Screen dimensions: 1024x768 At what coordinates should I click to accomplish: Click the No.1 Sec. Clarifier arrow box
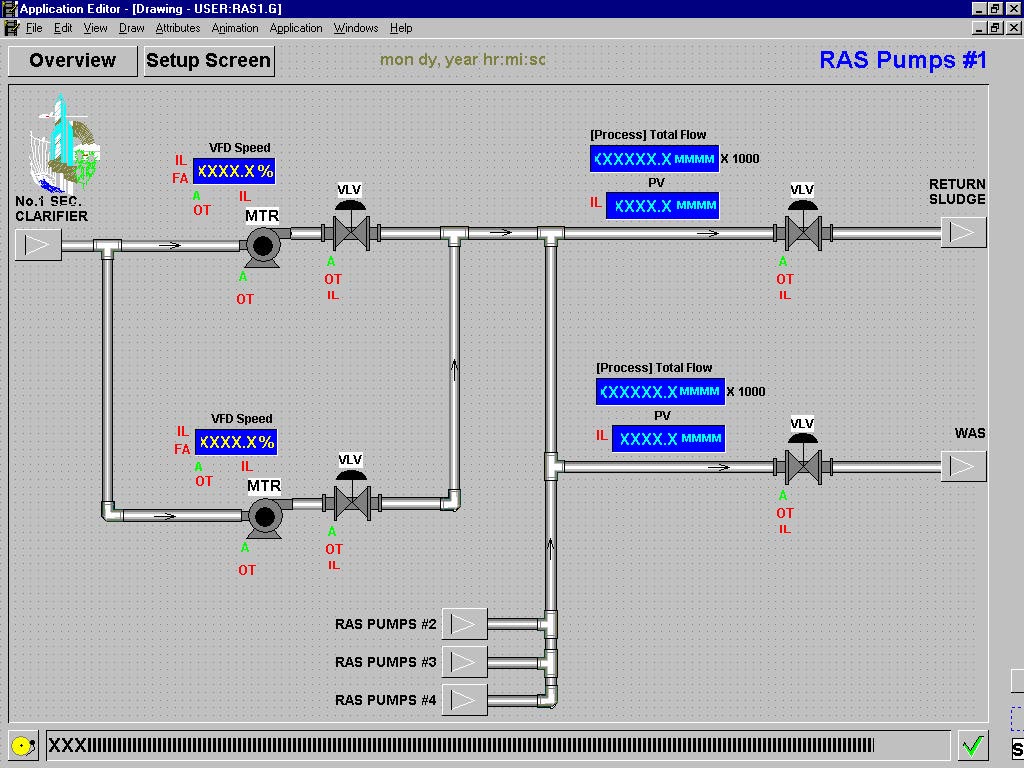click(x=38, y=245)
